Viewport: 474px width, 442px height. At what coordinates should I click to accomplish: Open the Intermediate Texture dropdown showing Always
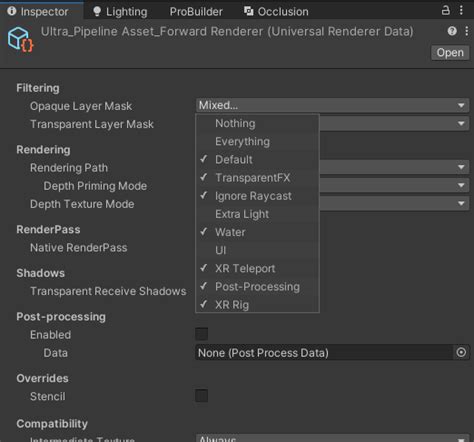332,438
